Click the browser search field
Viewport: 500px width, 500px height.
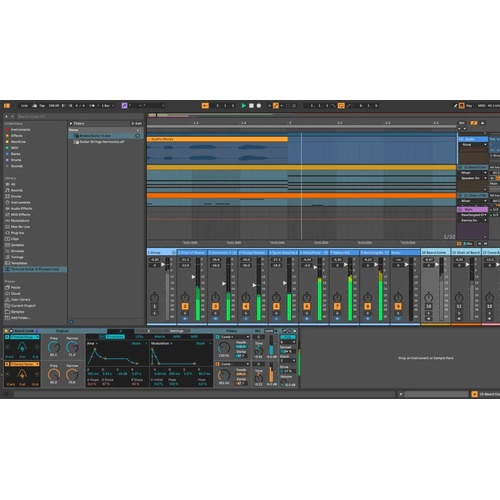(x=80, y=116)
